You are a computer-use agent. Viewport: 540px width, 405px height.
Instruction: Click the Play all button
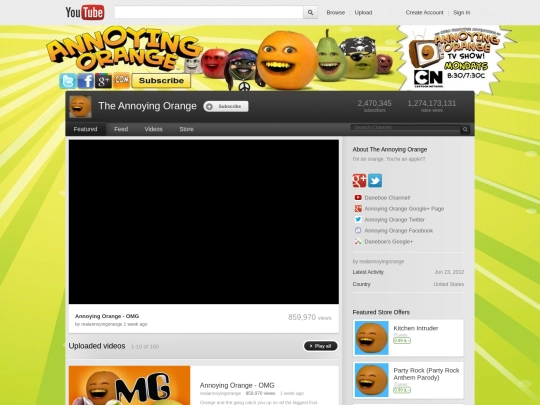pyautogui.click(x=320, y=346)
